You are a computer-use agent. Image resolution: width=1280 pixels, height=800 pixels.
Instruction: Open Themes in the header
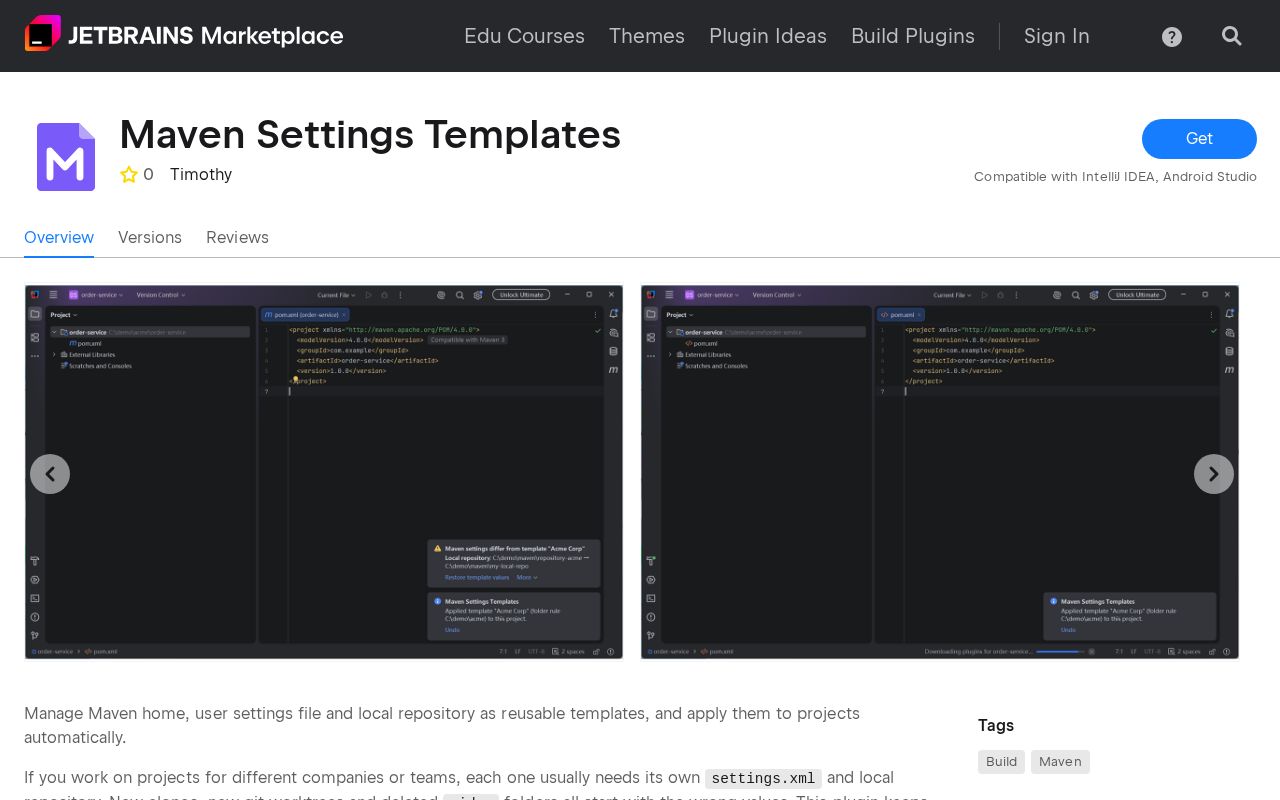tap(647, 36)
